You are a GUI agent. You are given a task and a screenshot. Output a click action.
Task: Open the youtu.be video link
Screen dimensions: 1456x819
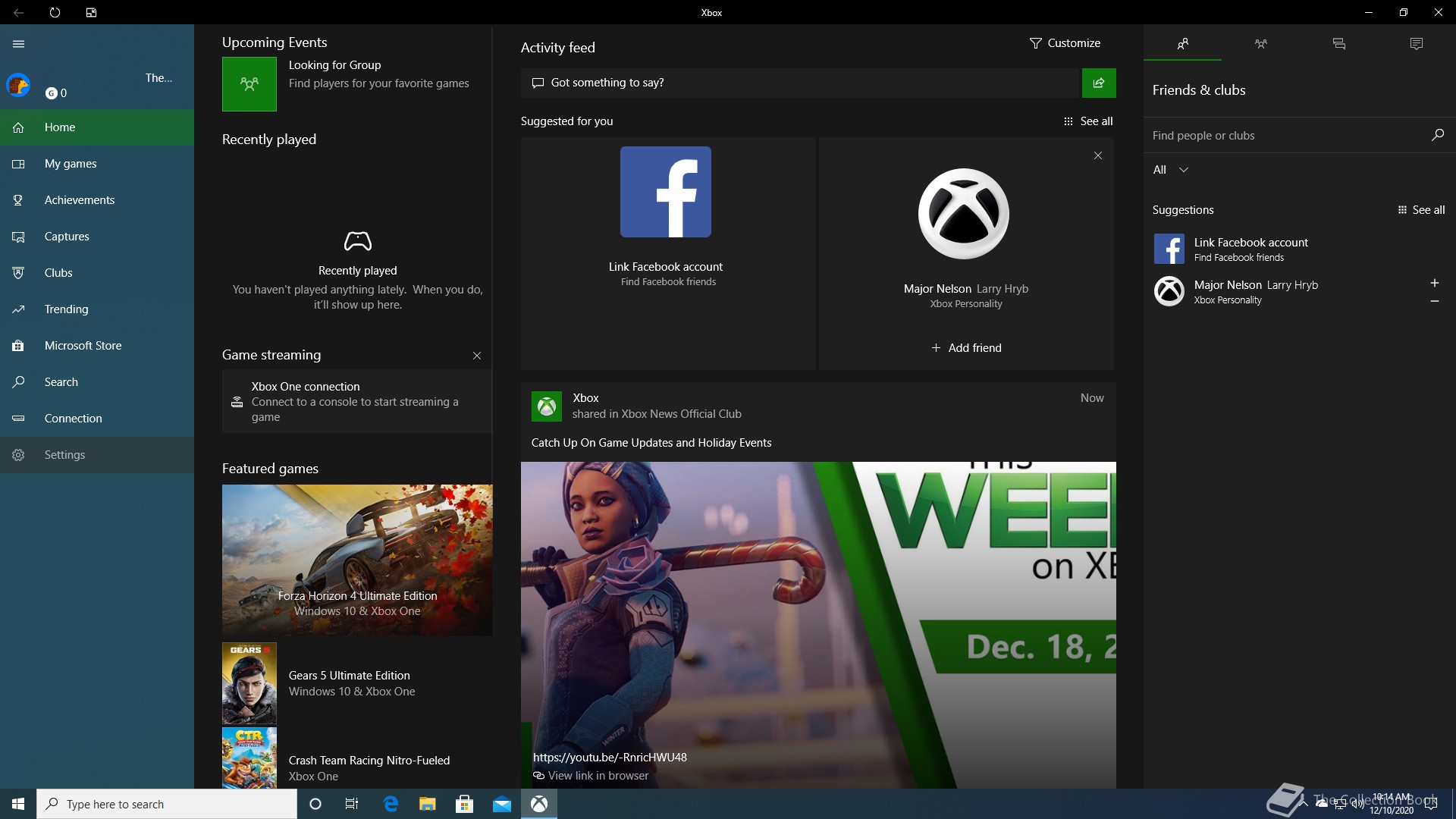pyautogui.click(x=610, y=758)
